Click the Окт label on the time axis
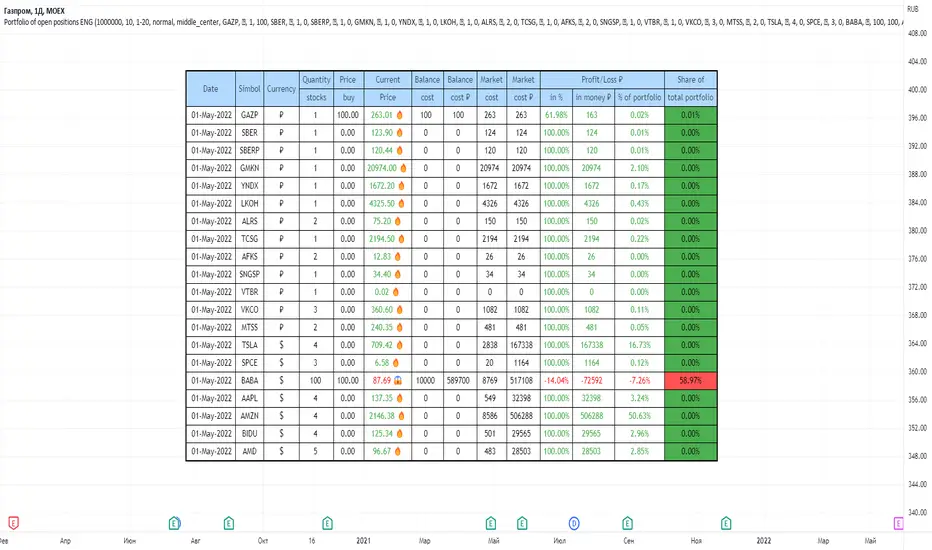Viewport: 932px width, 550px height. pos(263,540)
